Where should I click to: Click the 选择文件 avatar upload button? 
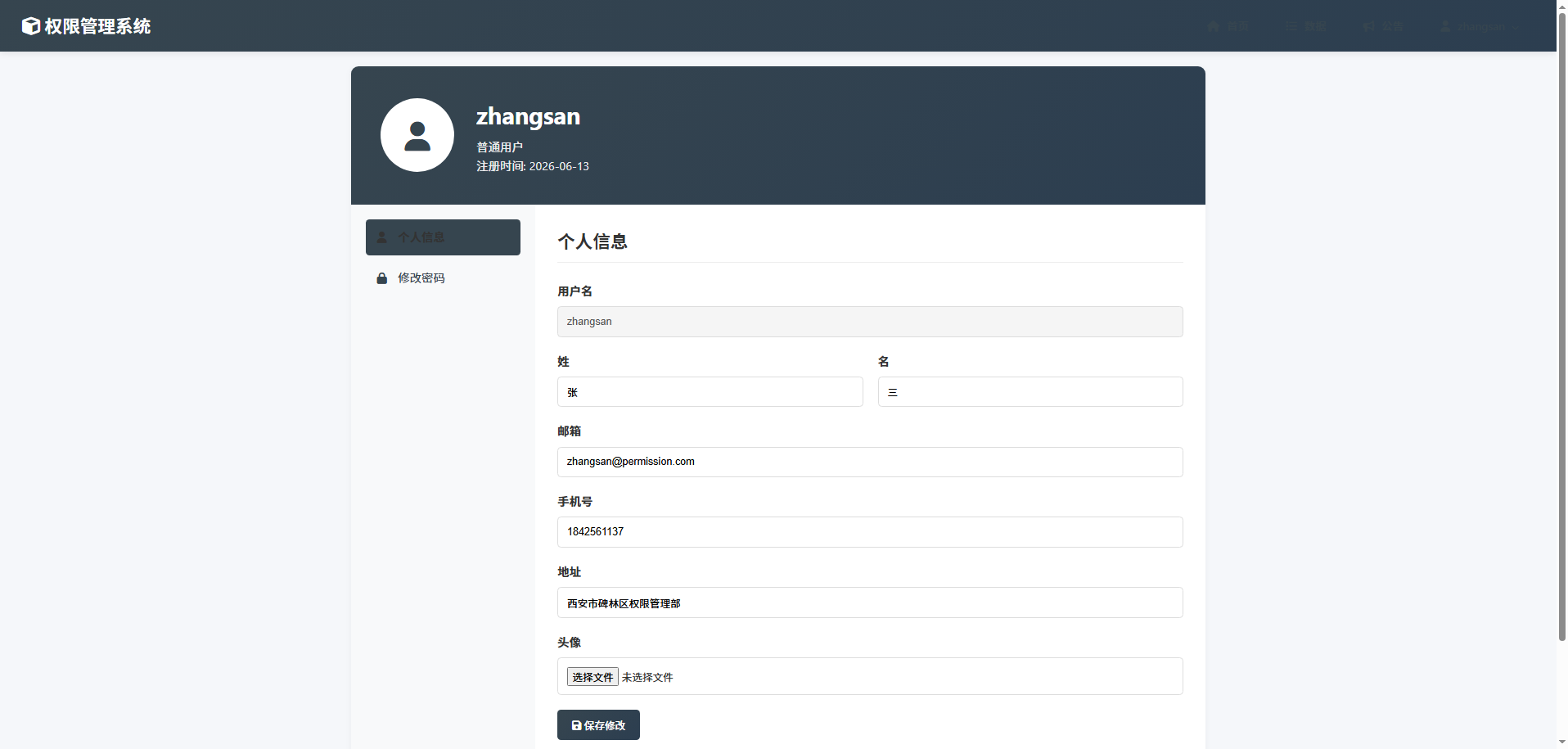click(593, 677)
